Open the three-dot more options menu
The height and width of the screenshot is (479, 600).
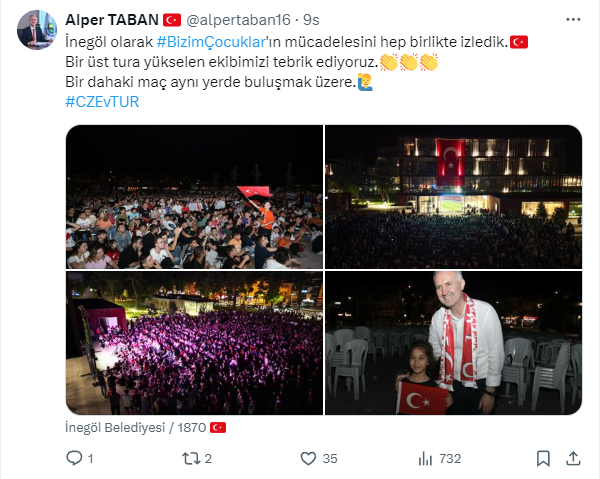pyautogui.click(x=573, y=20)
